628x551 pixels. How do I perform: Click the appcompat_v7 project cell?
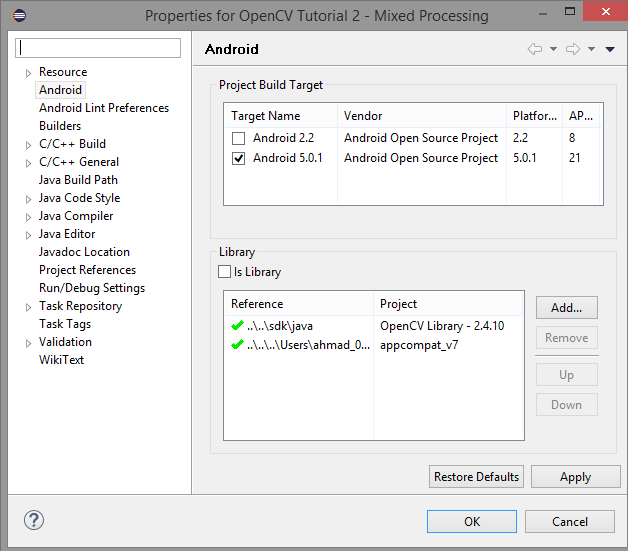pos(419,345)
